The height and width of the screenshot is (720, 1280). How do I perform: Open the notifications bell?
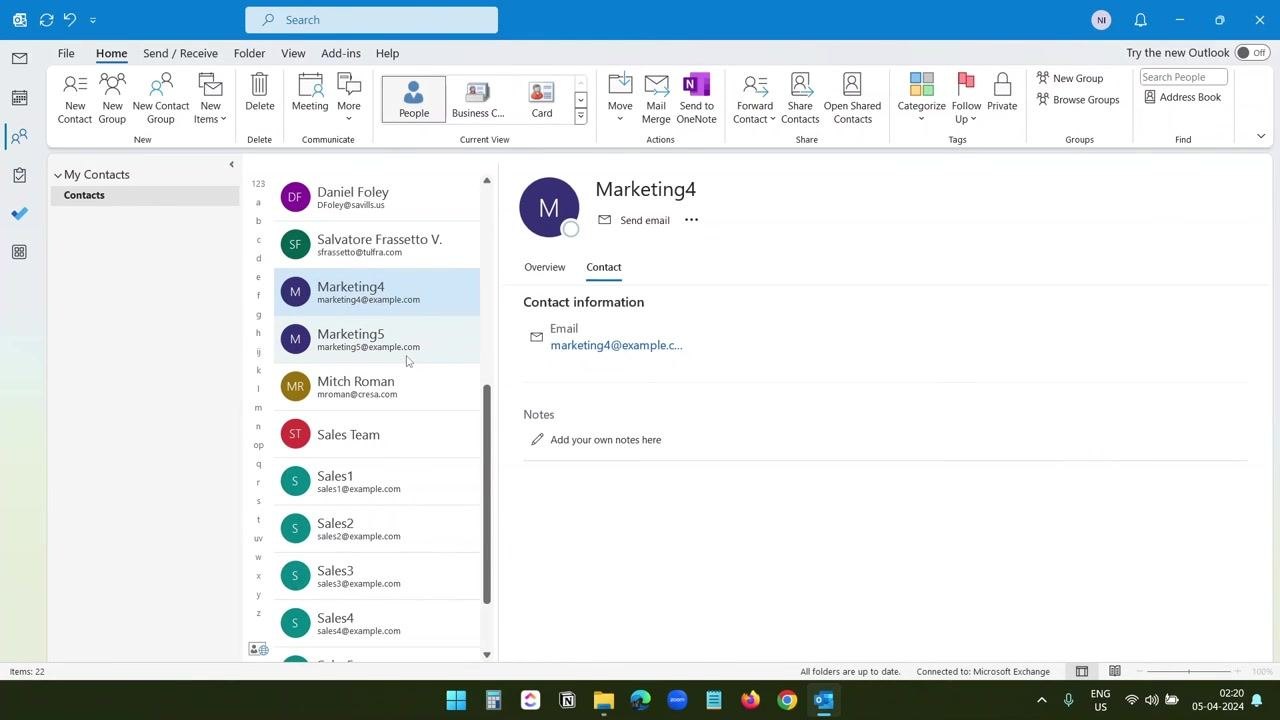[1140, 20]
